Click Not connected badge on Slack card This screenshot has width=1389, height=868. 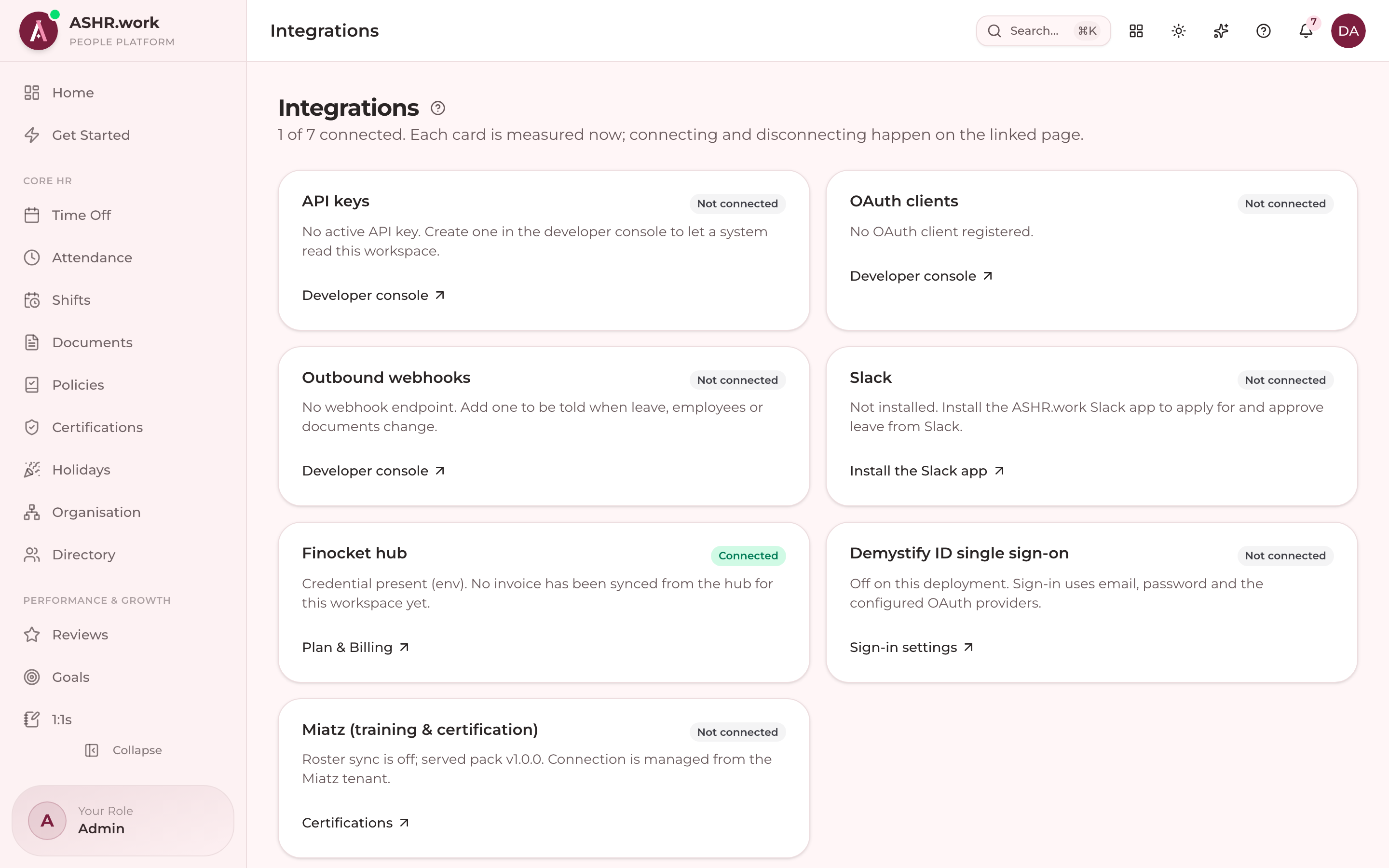coord(1285,380)
